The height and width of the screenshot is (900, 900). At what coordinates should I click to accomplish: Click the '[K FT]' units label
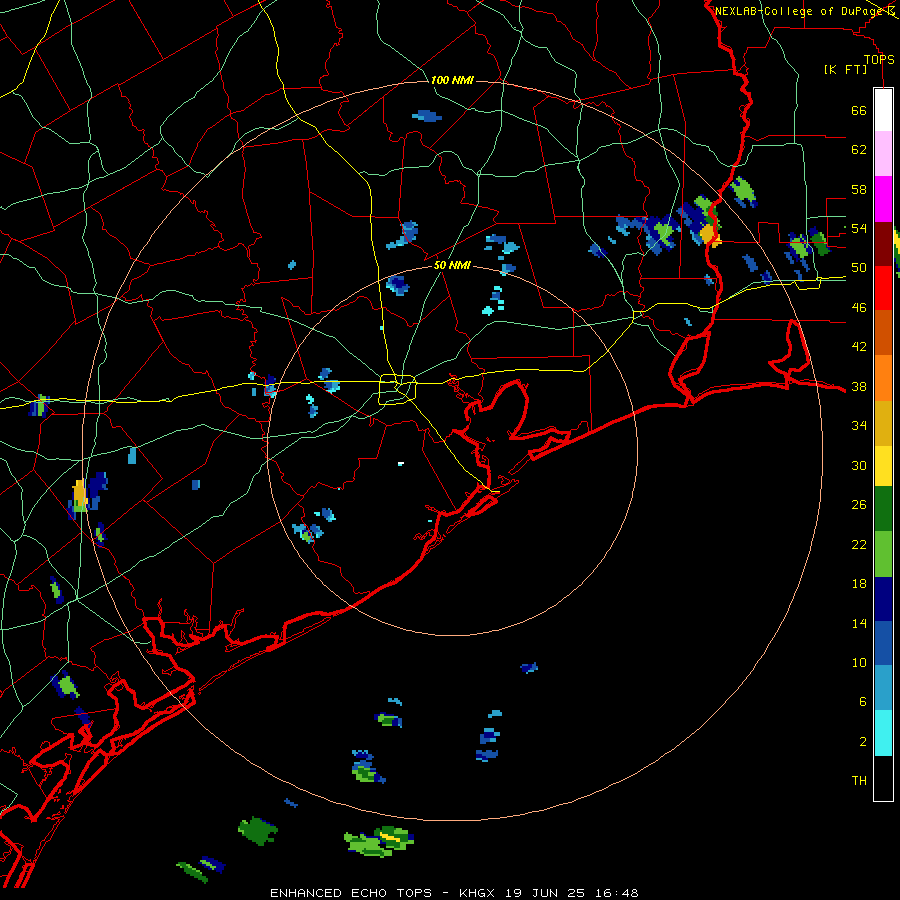point(845,69)
